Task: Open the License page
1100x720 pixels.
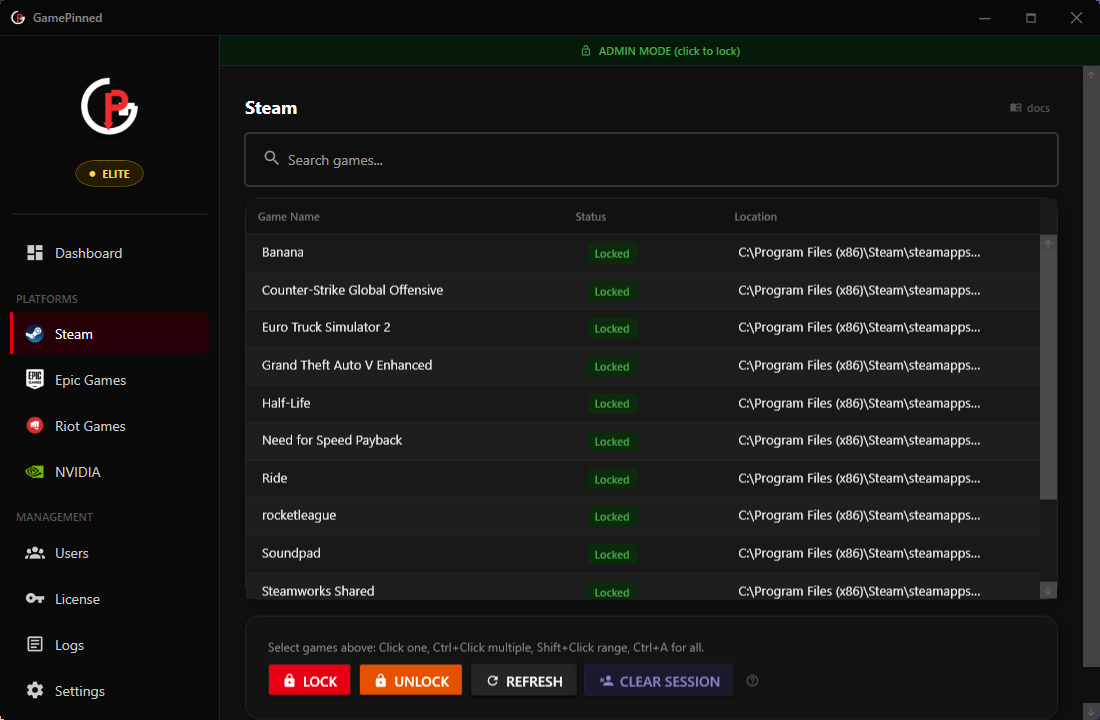Action: click(109, 599)
